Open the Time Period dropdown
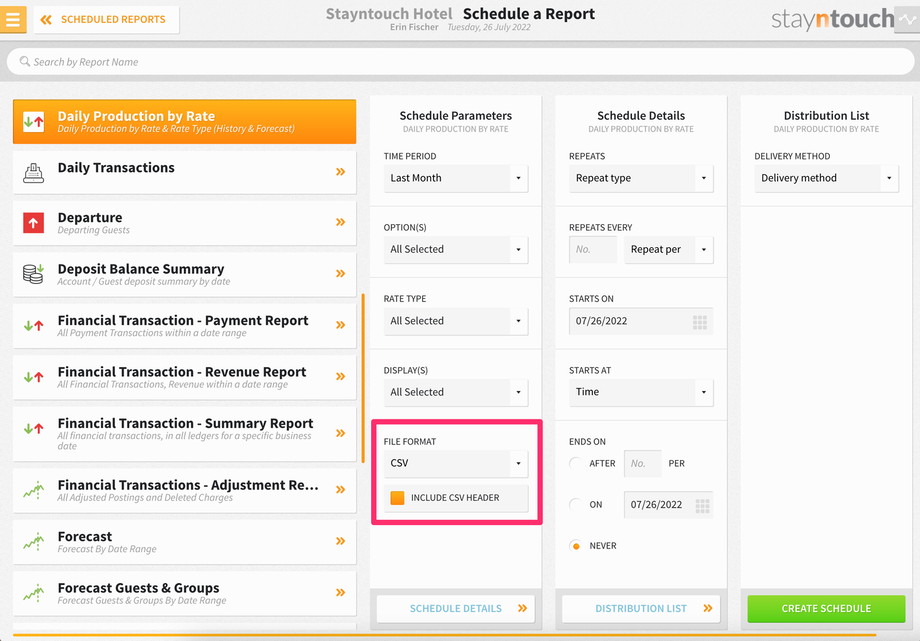The height and width of the screenshot is (641, 920). pyautogui.click(x=456, y=178)
